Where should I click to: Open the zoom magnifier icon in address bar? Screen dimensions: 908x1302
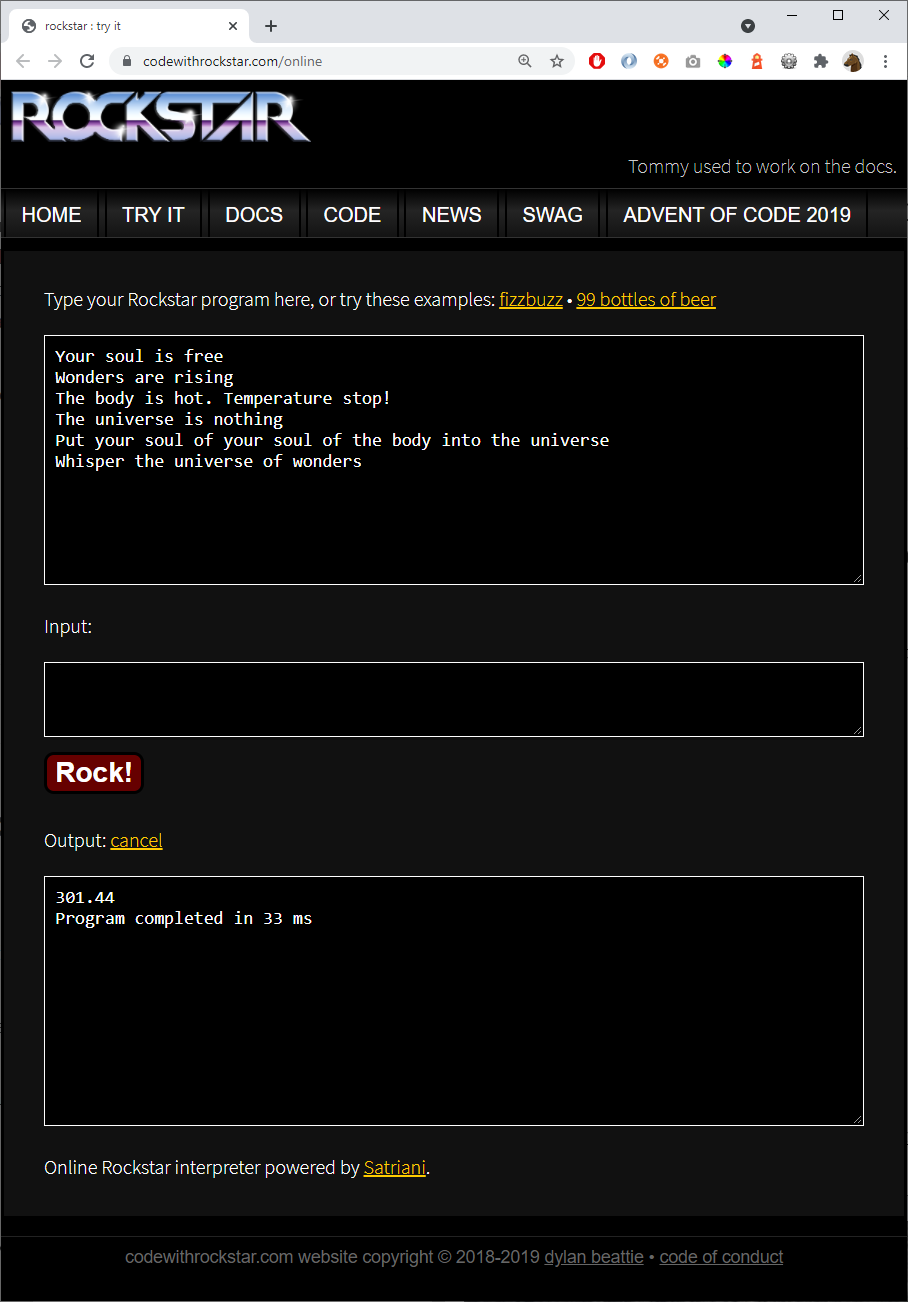pos(525,61)
